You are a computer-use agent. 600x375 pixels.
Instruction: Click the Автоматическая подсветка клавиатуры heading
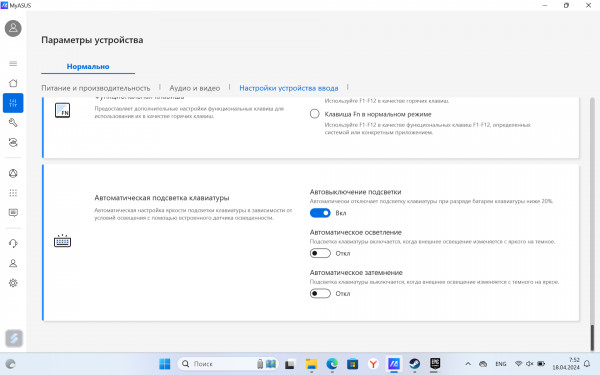161,198
